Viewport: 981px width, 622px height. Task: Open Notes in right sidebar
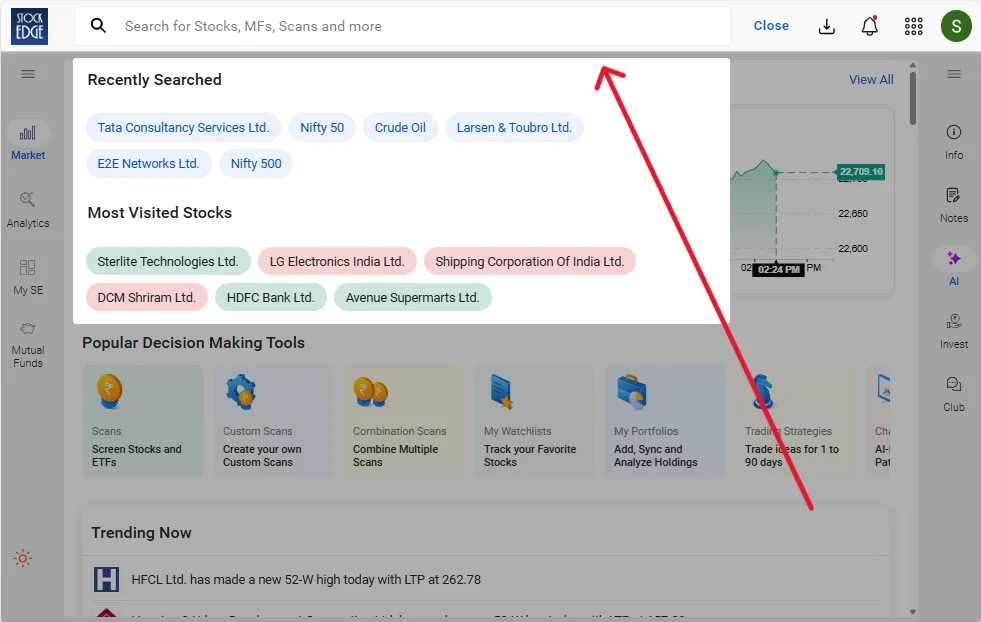click(x=953, y=205)
